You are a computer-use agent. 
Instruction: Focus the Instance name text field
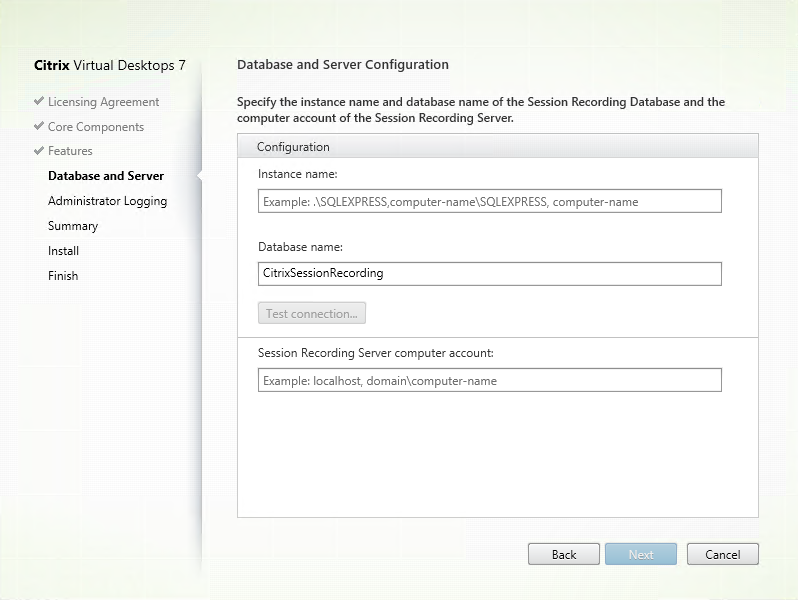click(489, 201)
